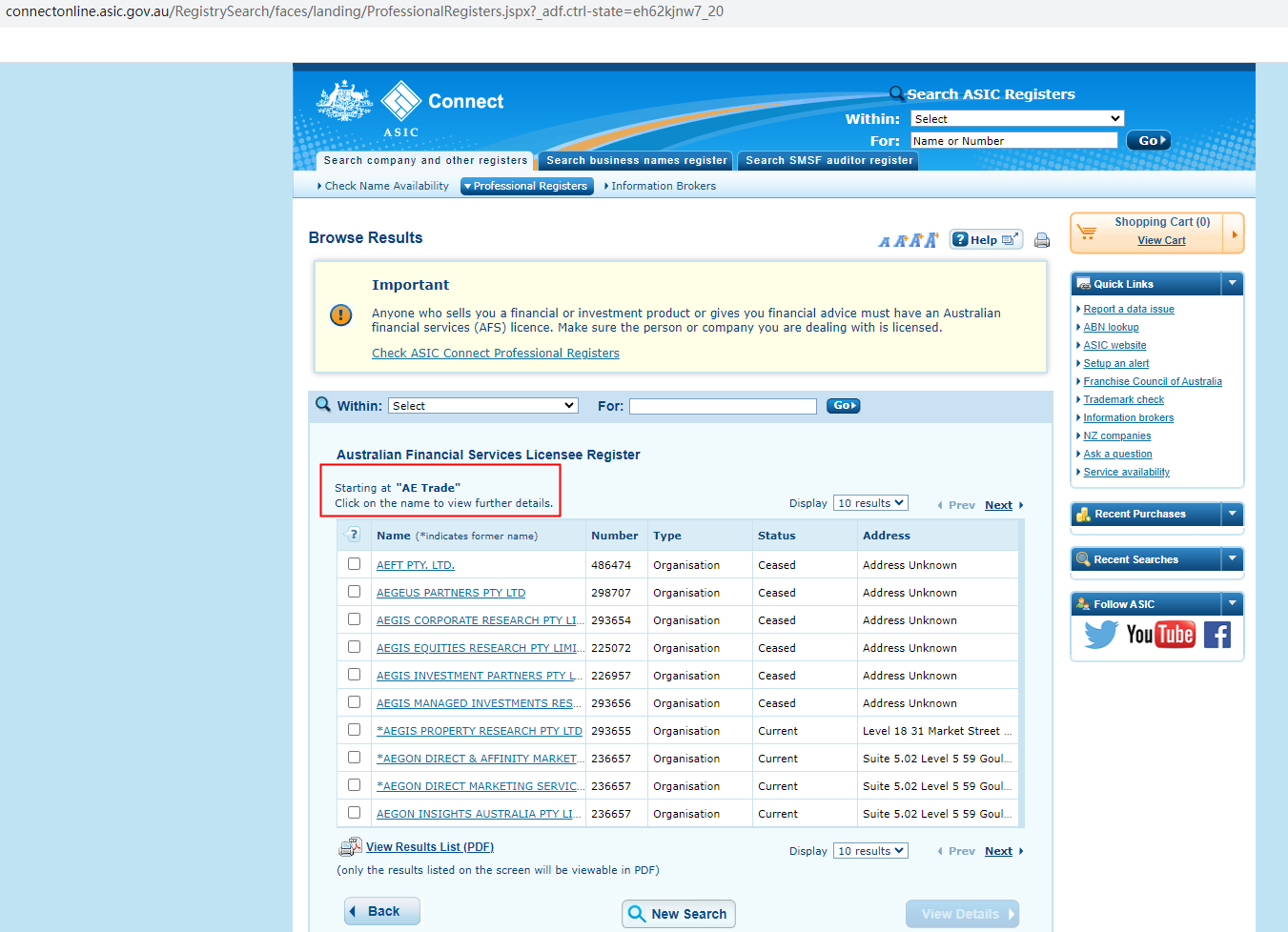The width and height of the screenshot is (1288, 932).
Task: Open Twitter follow icon
Action: point(1100,634)
